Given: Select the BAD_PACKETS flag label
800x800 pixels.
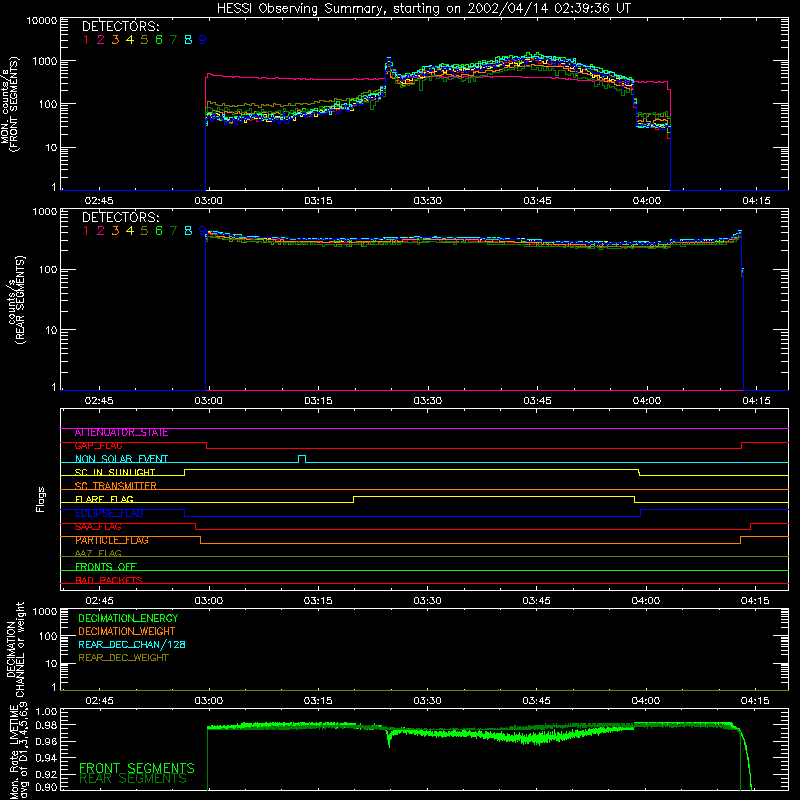Looking at the screenshot, I should pyautogui.click(x=109, y=580).
